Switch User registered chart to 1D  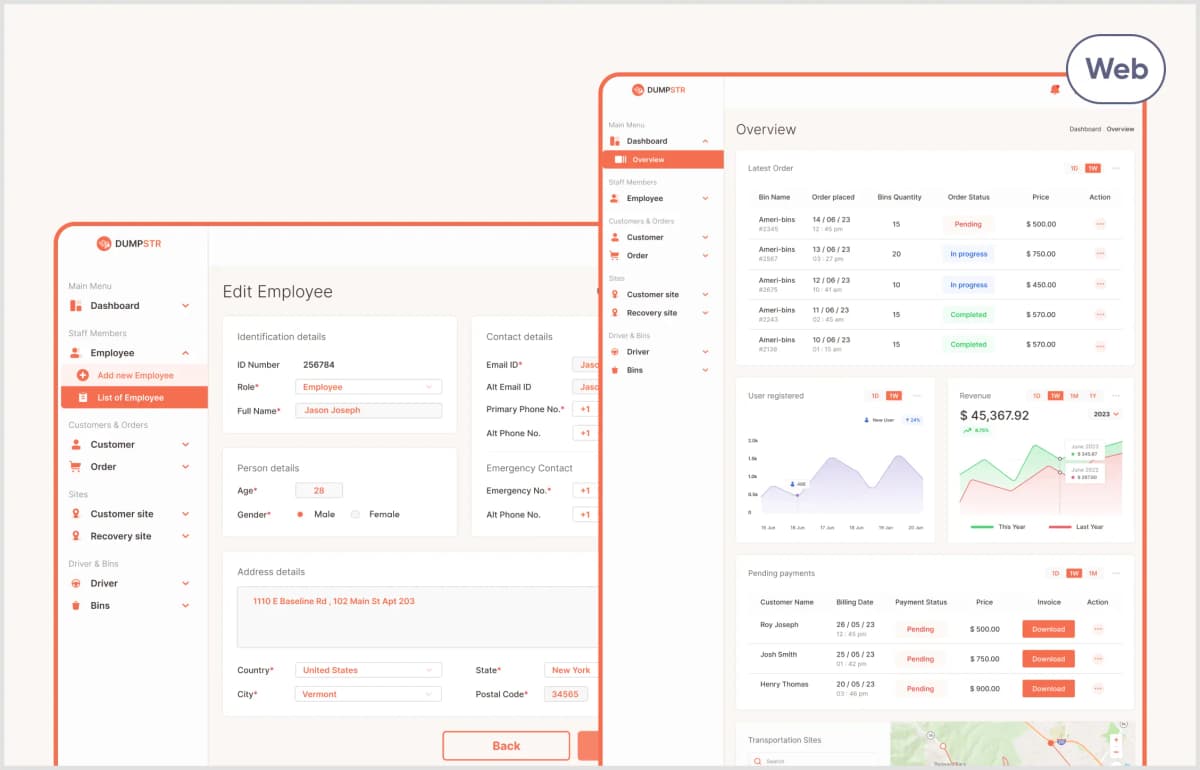click(x=876, y=396)
